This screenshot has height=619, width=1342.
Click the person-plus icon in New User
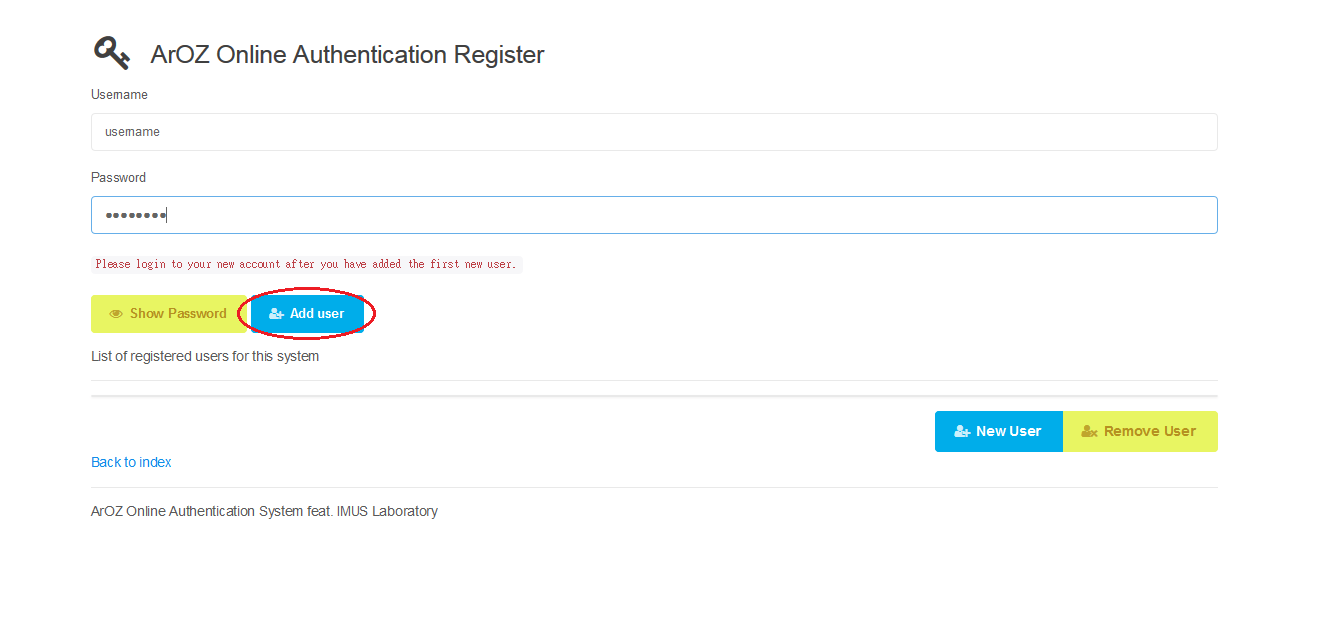click(x=962, y=432)
